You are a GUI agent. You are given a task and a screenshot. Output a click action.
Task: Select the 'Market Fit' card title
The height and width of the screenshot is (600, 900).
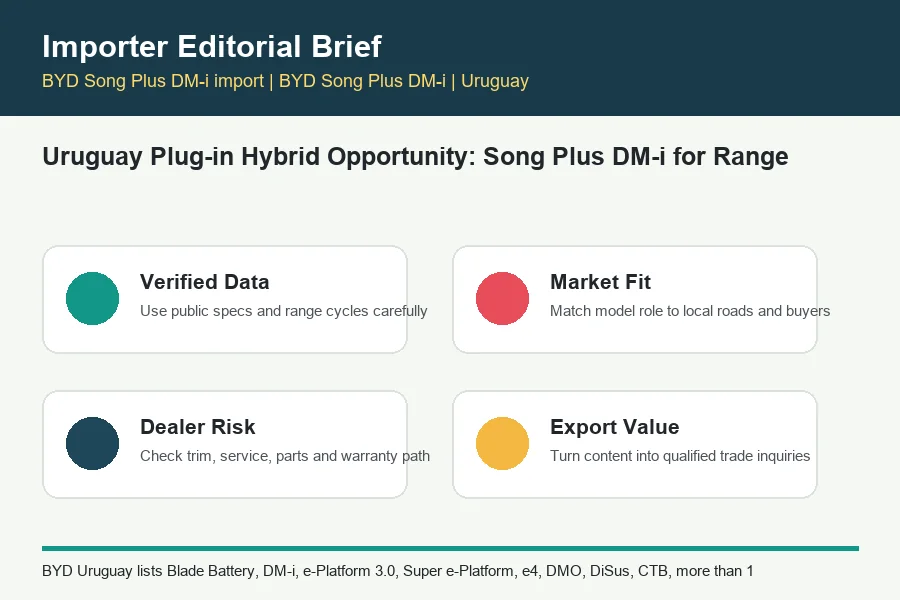pos(600,282)
